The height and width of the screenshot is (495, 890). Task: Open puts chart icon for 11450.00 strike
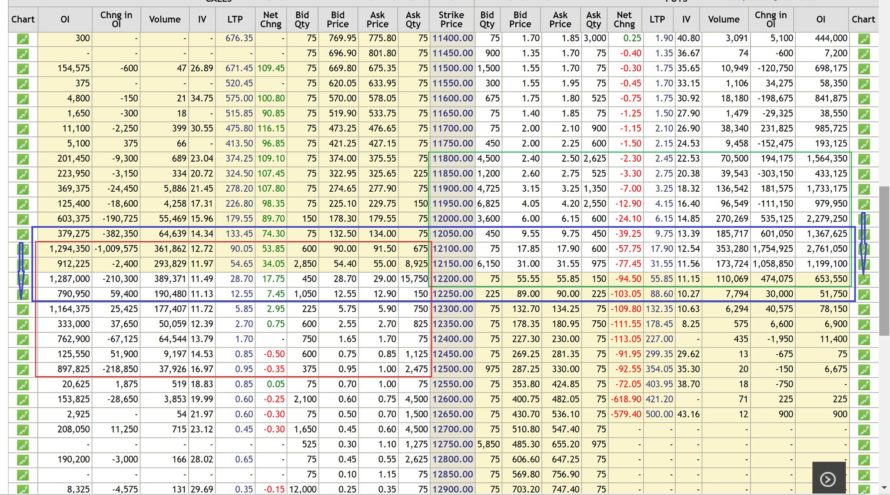click(x=863, y=53)
